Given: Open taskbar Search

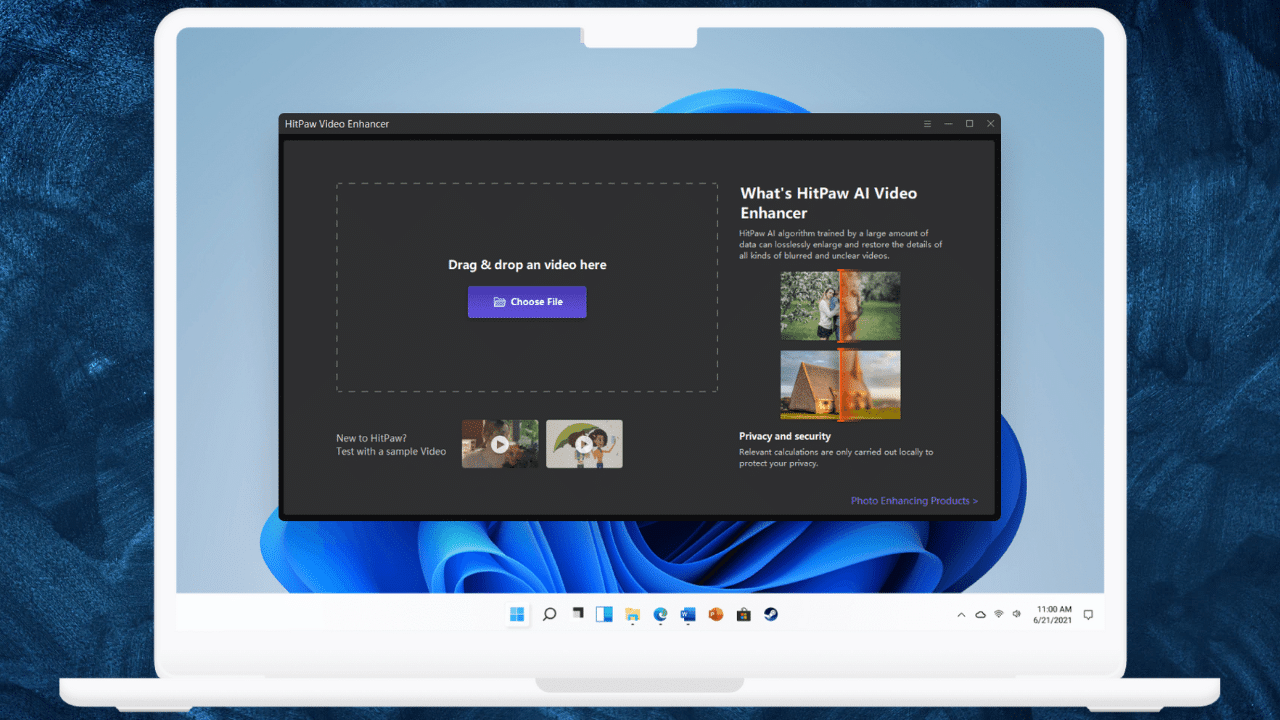Looking at the screenshot, I should pos(549,614).
